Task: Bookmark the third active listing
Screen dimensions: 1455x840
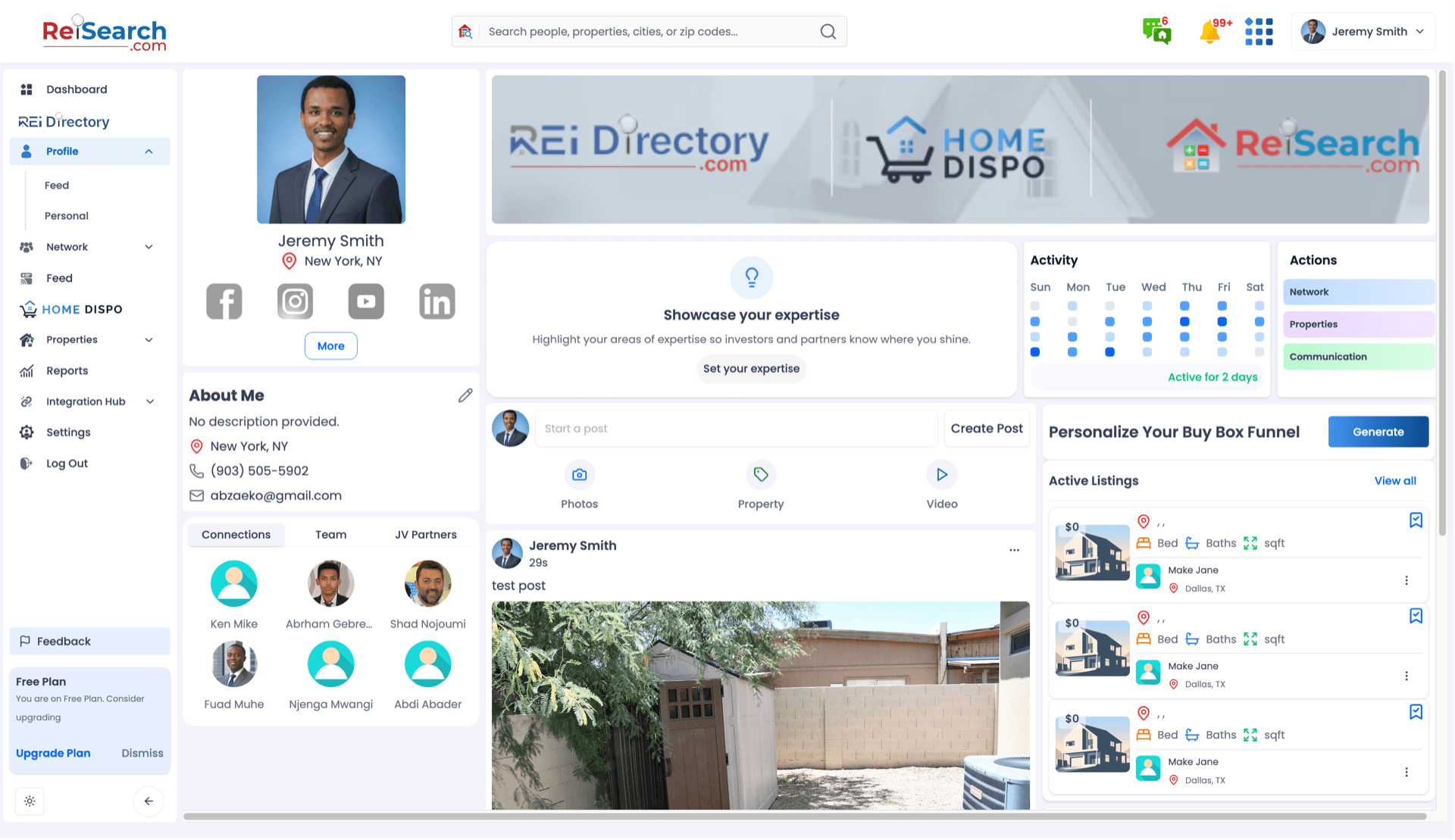Action: tap(1416, 712)
